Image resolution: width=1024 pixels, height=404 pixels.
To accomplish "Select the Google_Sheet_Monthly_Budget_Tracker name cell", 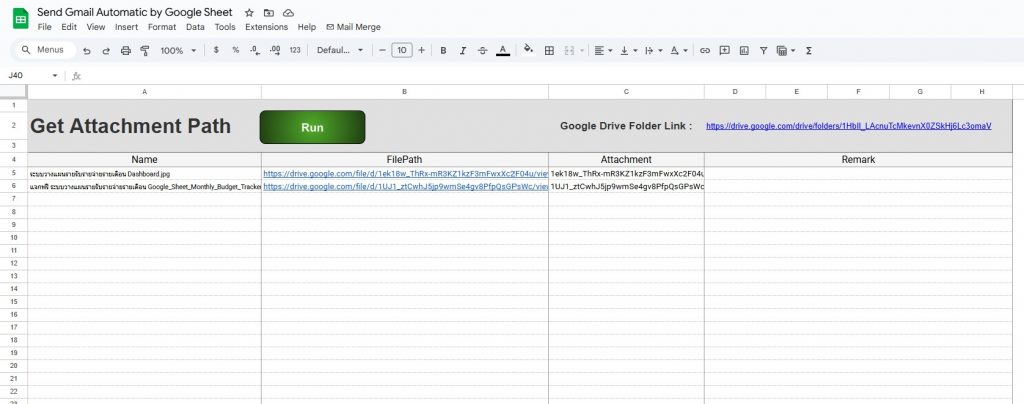I will tap(144, 187).
